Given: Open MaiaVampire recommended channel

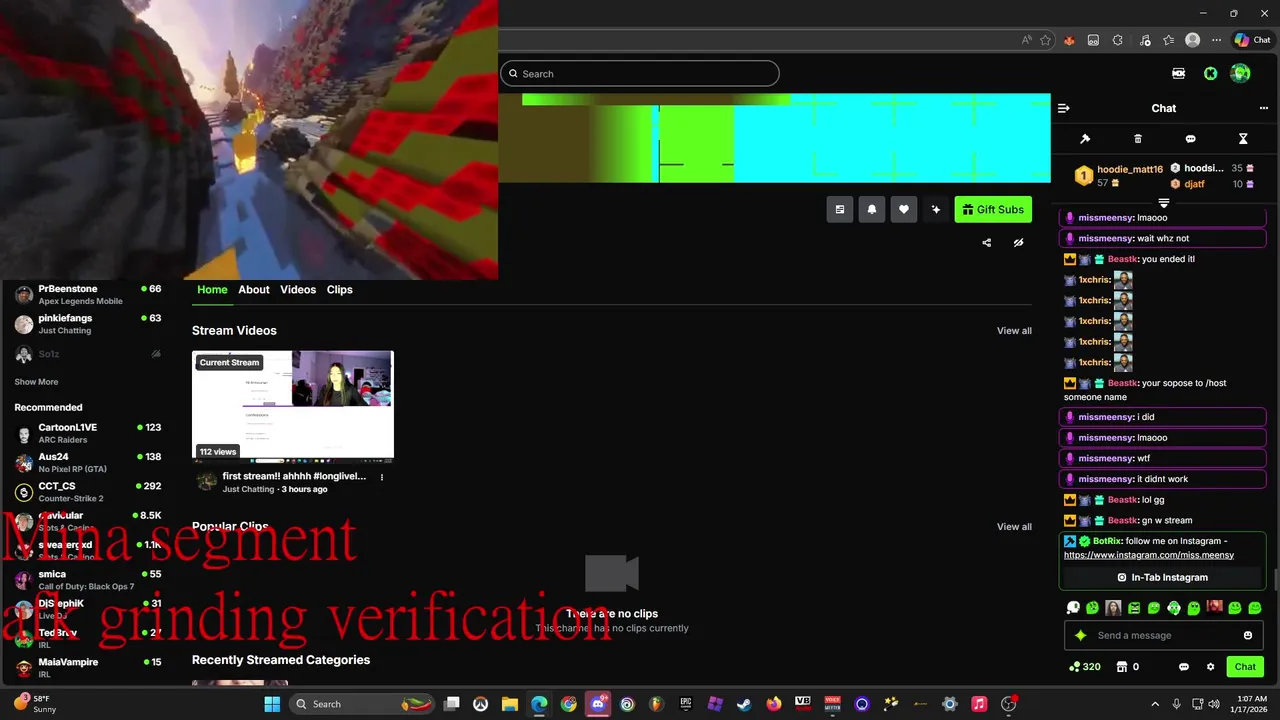Looking at the screenshot, I should pos(88,668).
